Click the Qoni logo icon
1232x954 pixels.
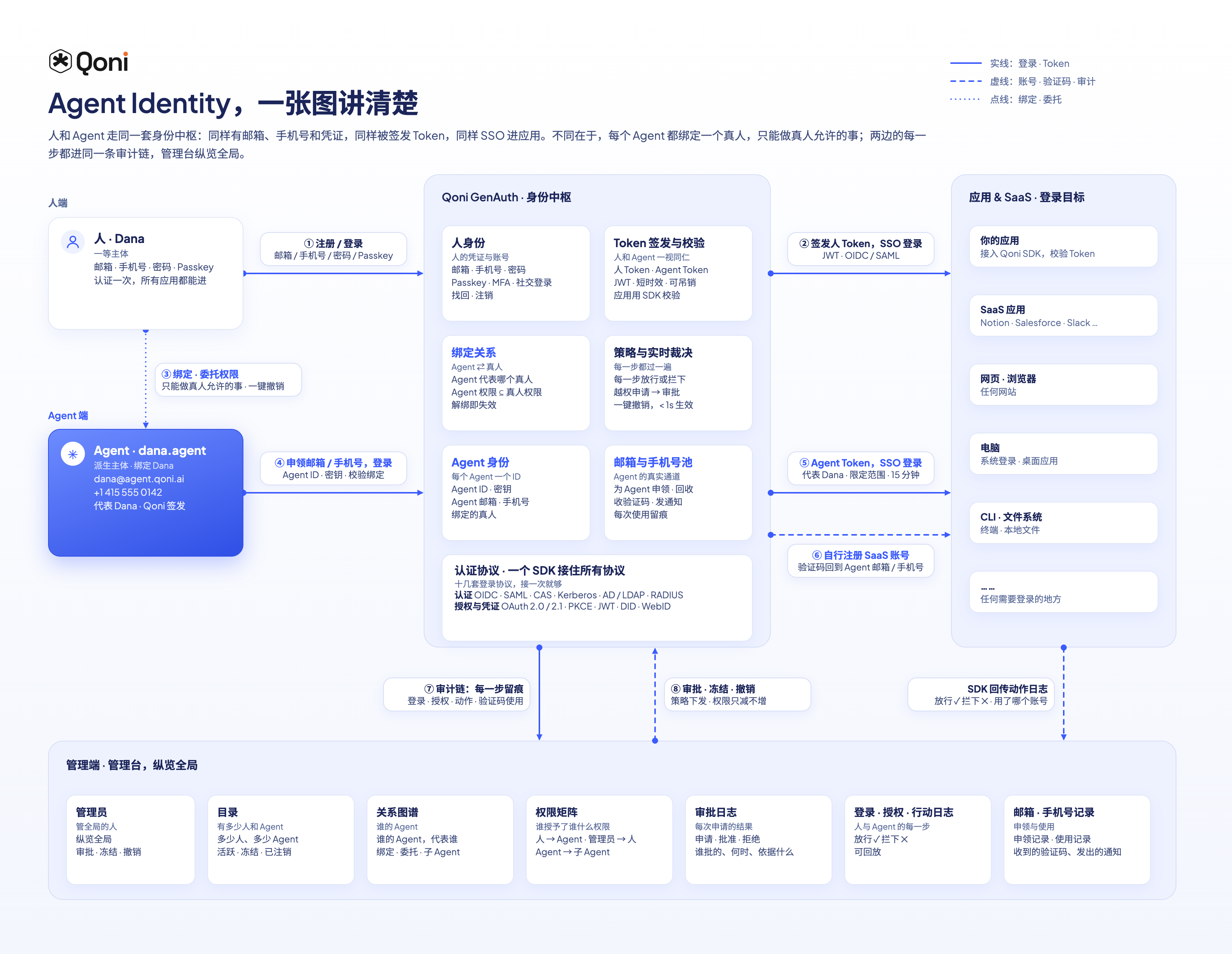pyautogui.click(x=60, y=62)
